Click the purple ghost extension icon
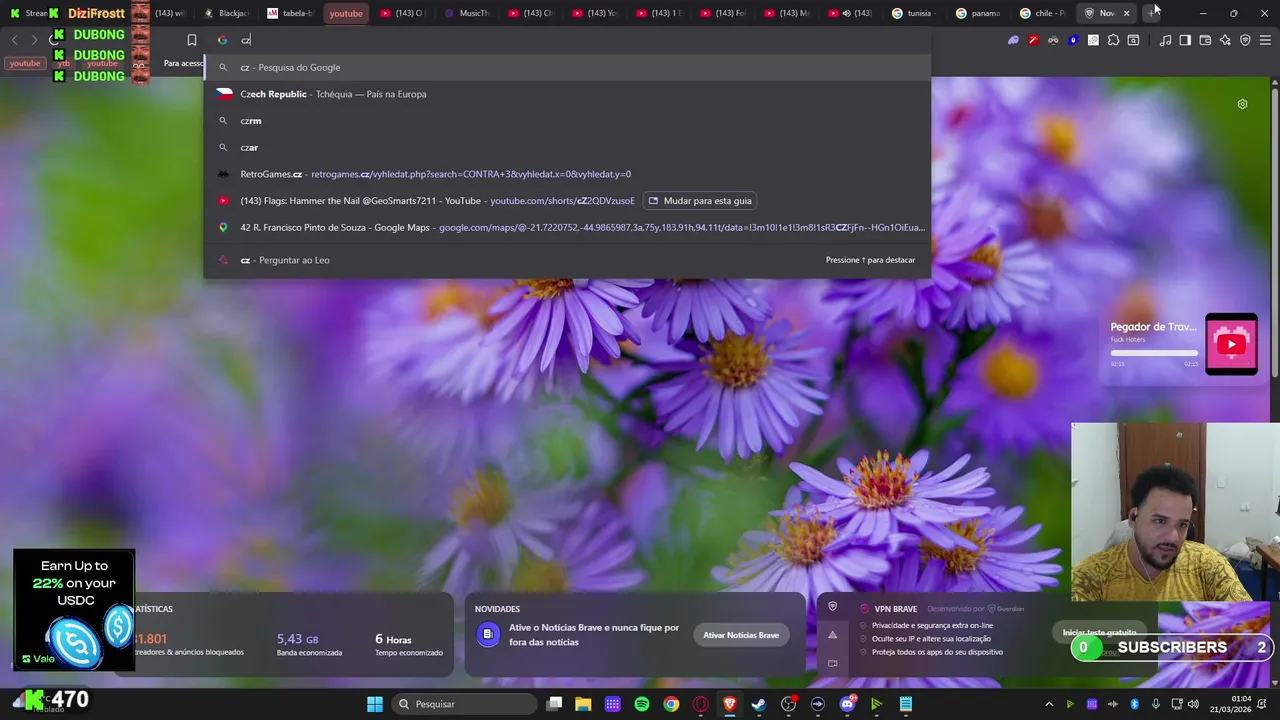 click(1013, 40)
